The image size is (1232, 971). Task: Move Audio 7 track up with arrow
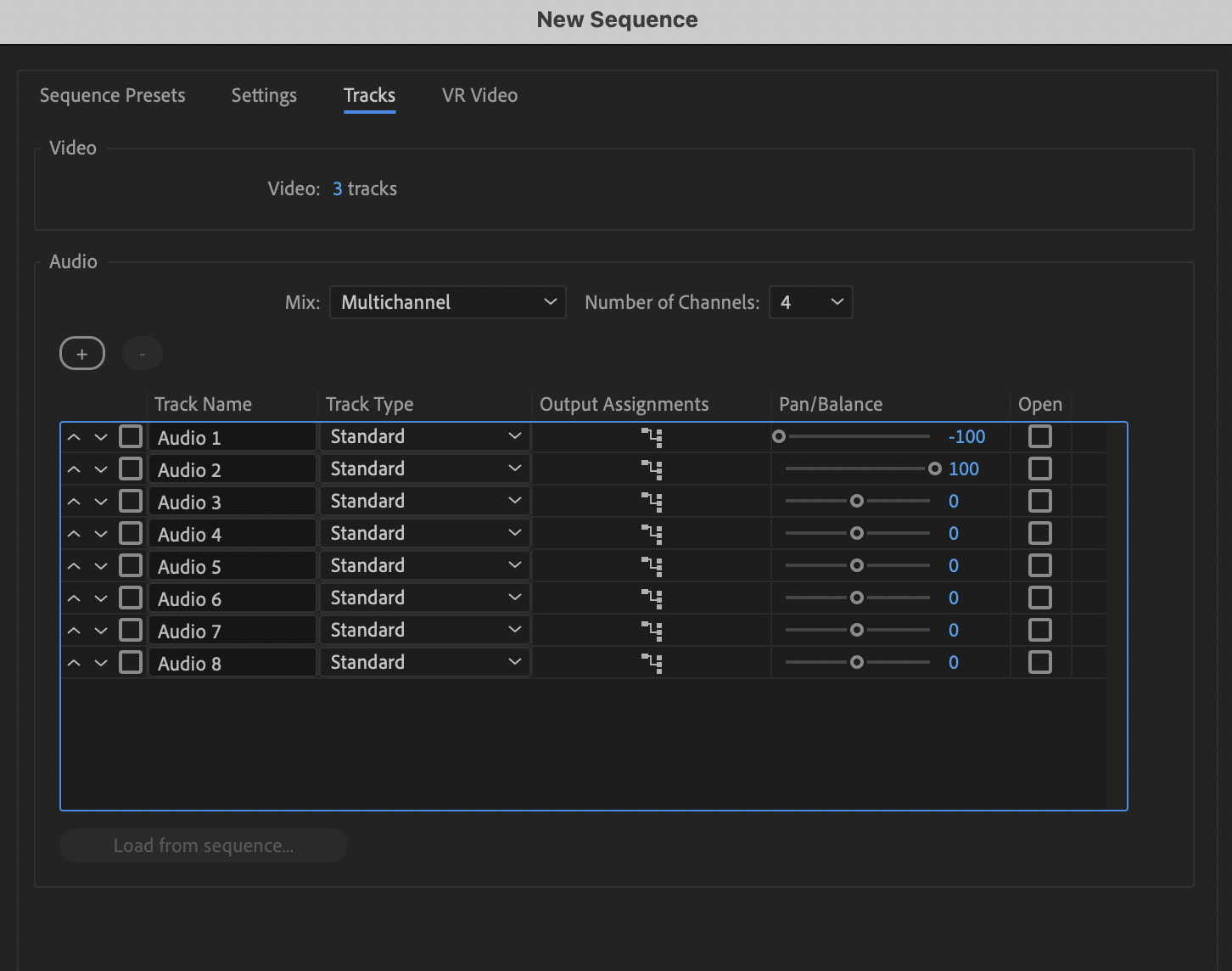click(74, 631)
